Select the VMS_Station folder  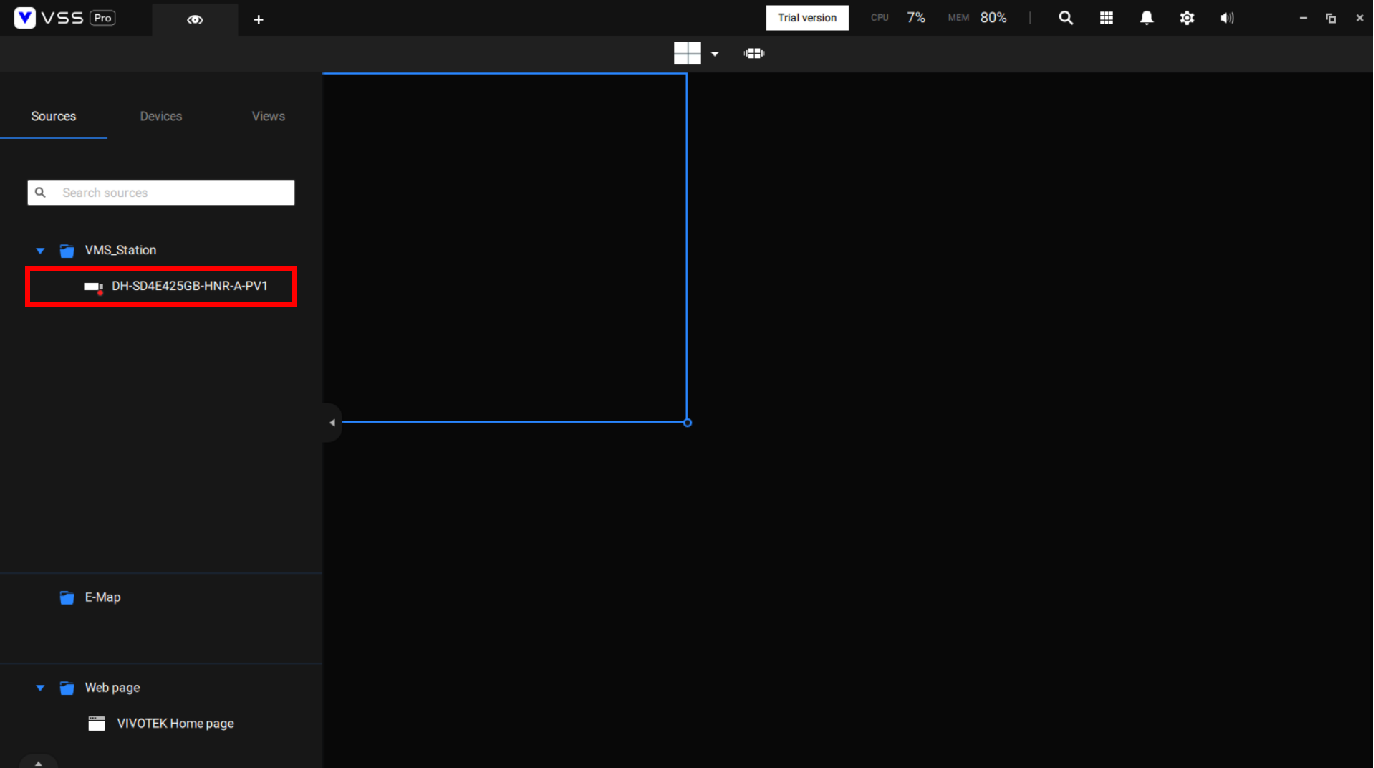pyautogui.click(x=120, y=250)
